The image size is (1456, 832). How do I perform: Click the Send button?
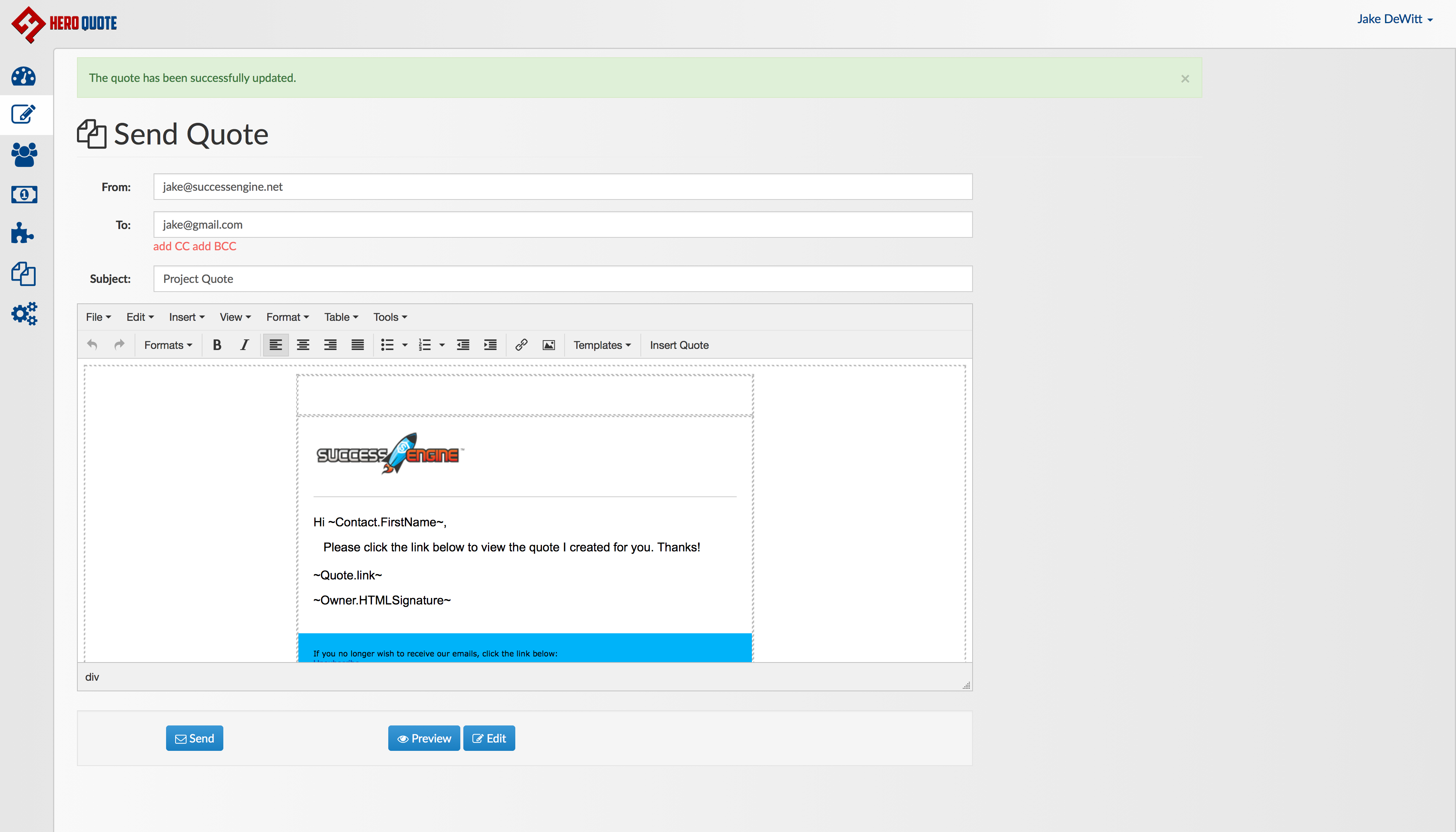point(194,738)
